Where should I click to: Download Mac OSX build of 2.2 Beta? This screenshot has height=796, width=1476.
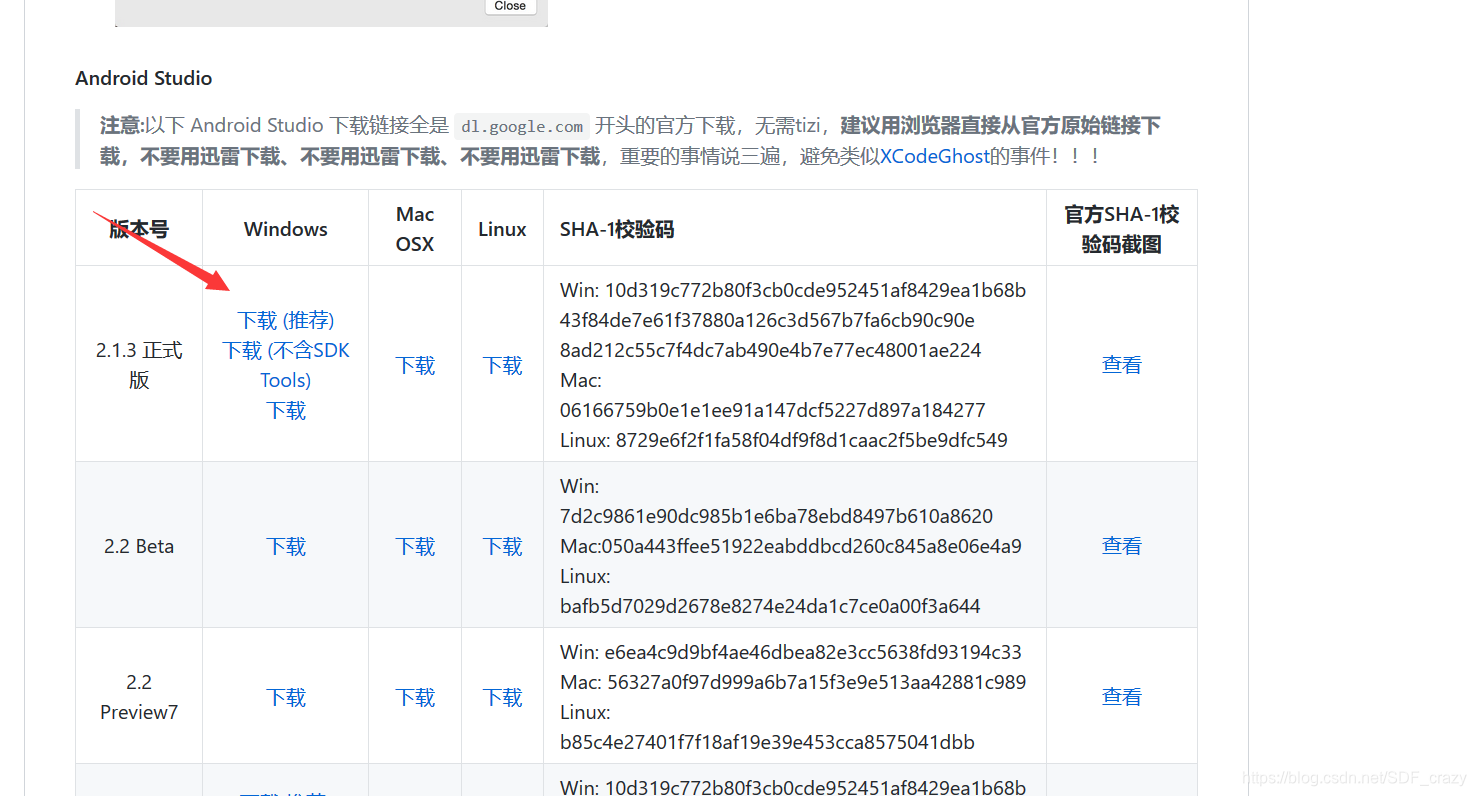415,546
